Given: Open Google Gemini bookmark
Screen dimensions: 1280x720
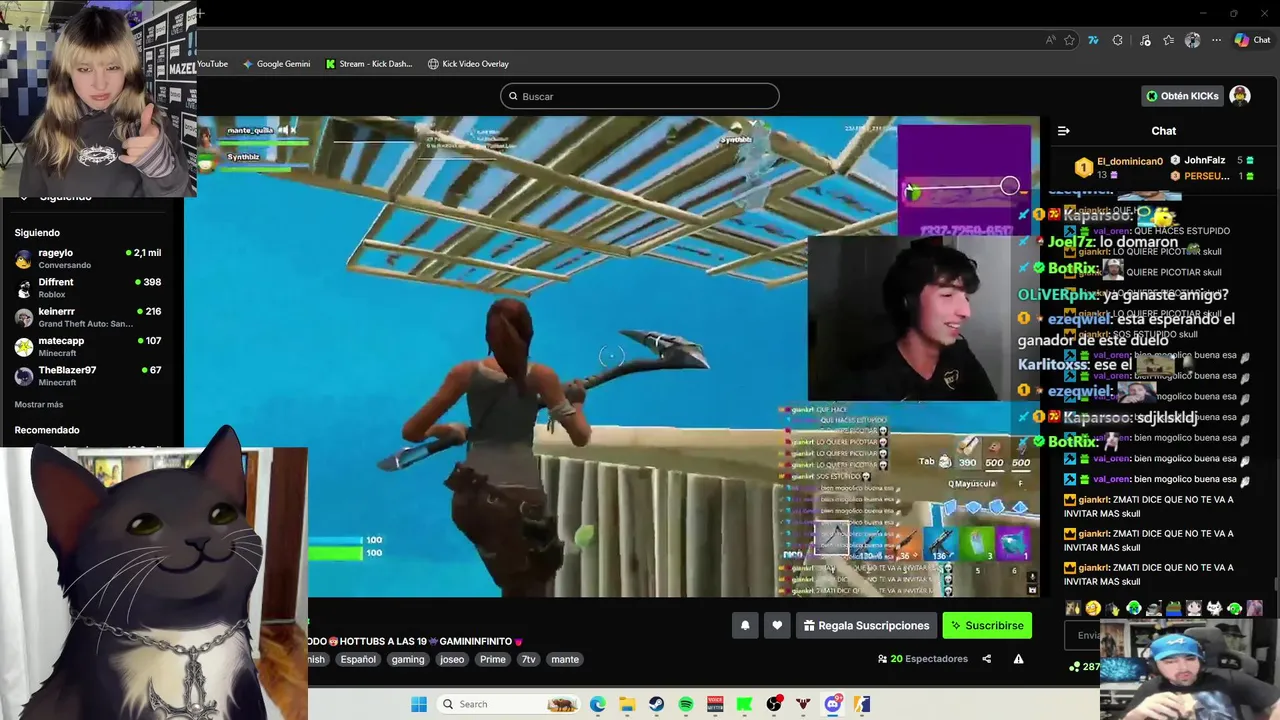Looking at the screenshot, I should click(x=276, y=64).
